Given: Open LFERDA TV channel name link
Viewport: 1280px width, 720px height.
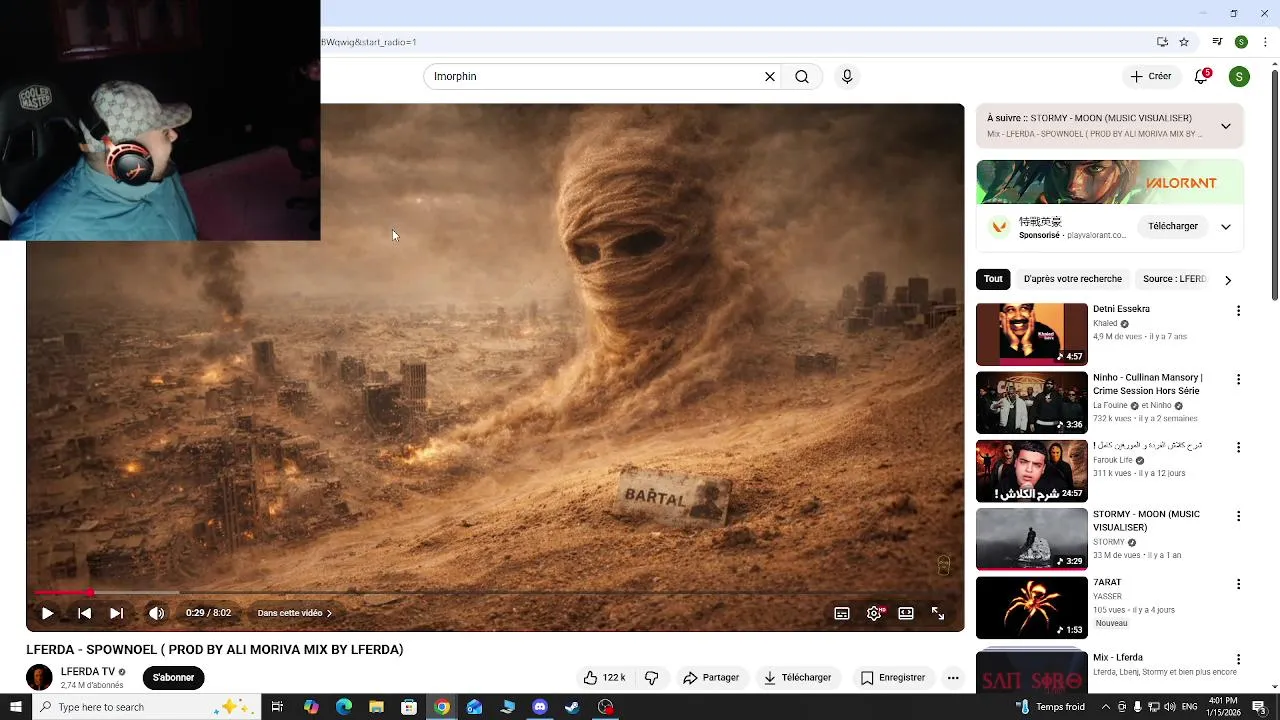Looking at the screenshot, I should coord(87,672).
